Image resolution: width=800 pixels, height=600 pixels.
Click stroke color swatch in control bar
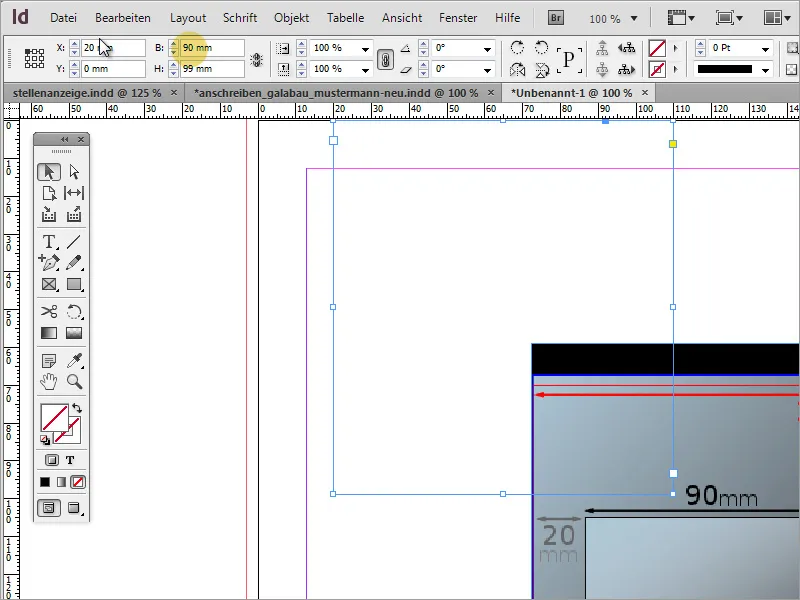tap(657, 69)
